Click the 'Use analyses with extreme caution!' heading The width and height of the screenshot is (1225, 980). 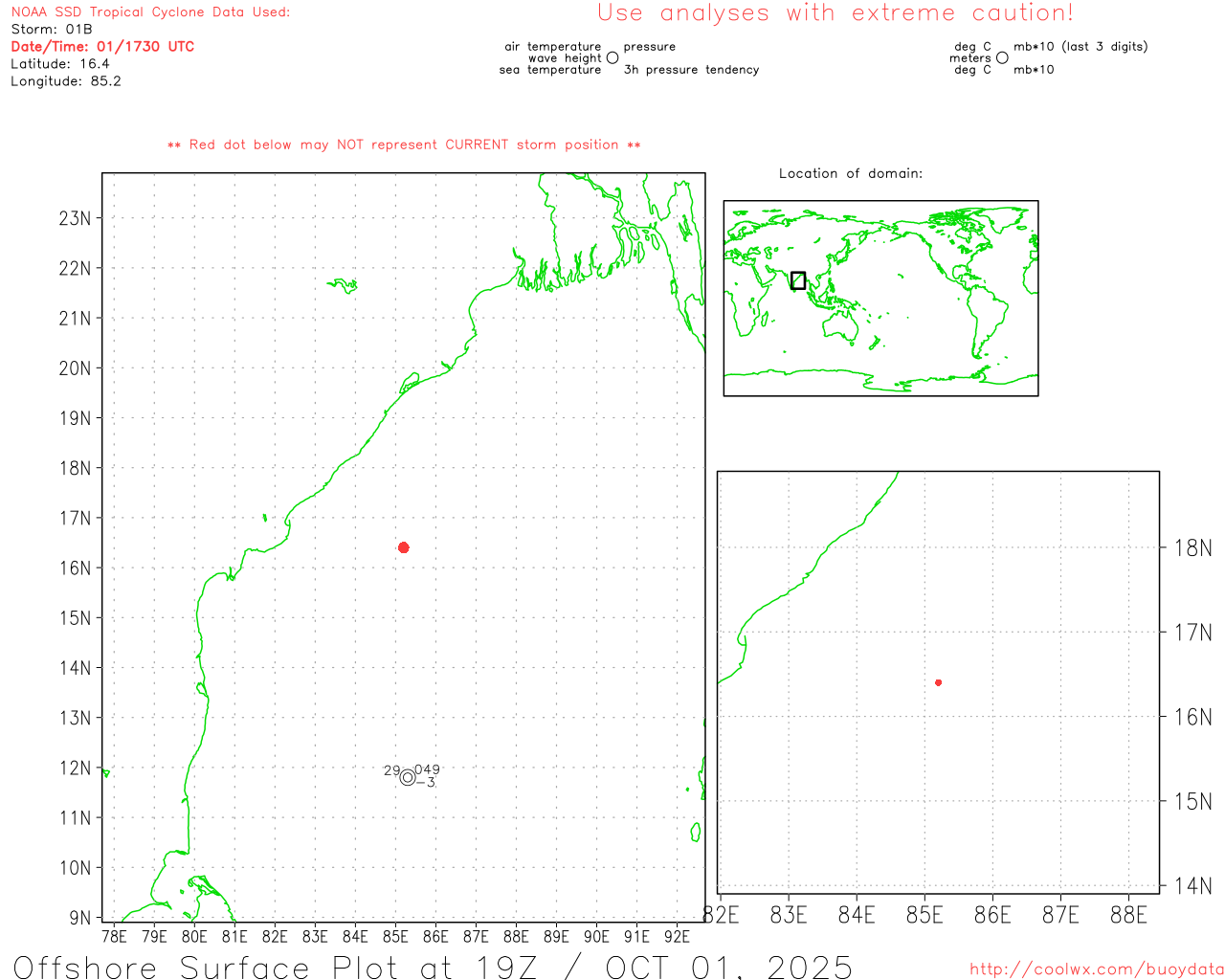pyautogui.click(x=835, y=13)
